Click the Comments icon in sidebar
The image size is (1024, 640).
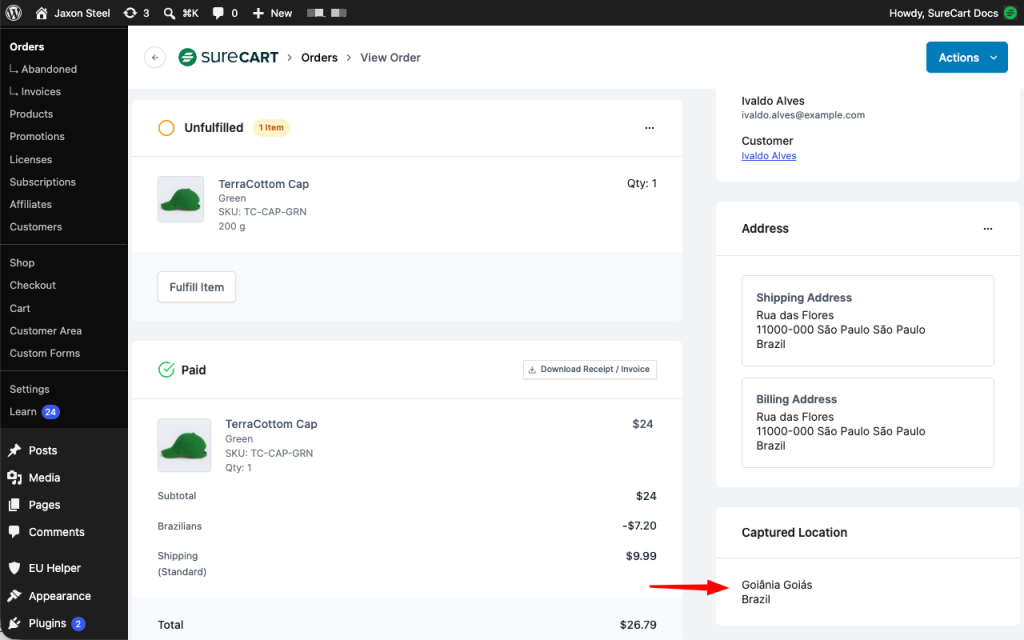click(14, 532)
